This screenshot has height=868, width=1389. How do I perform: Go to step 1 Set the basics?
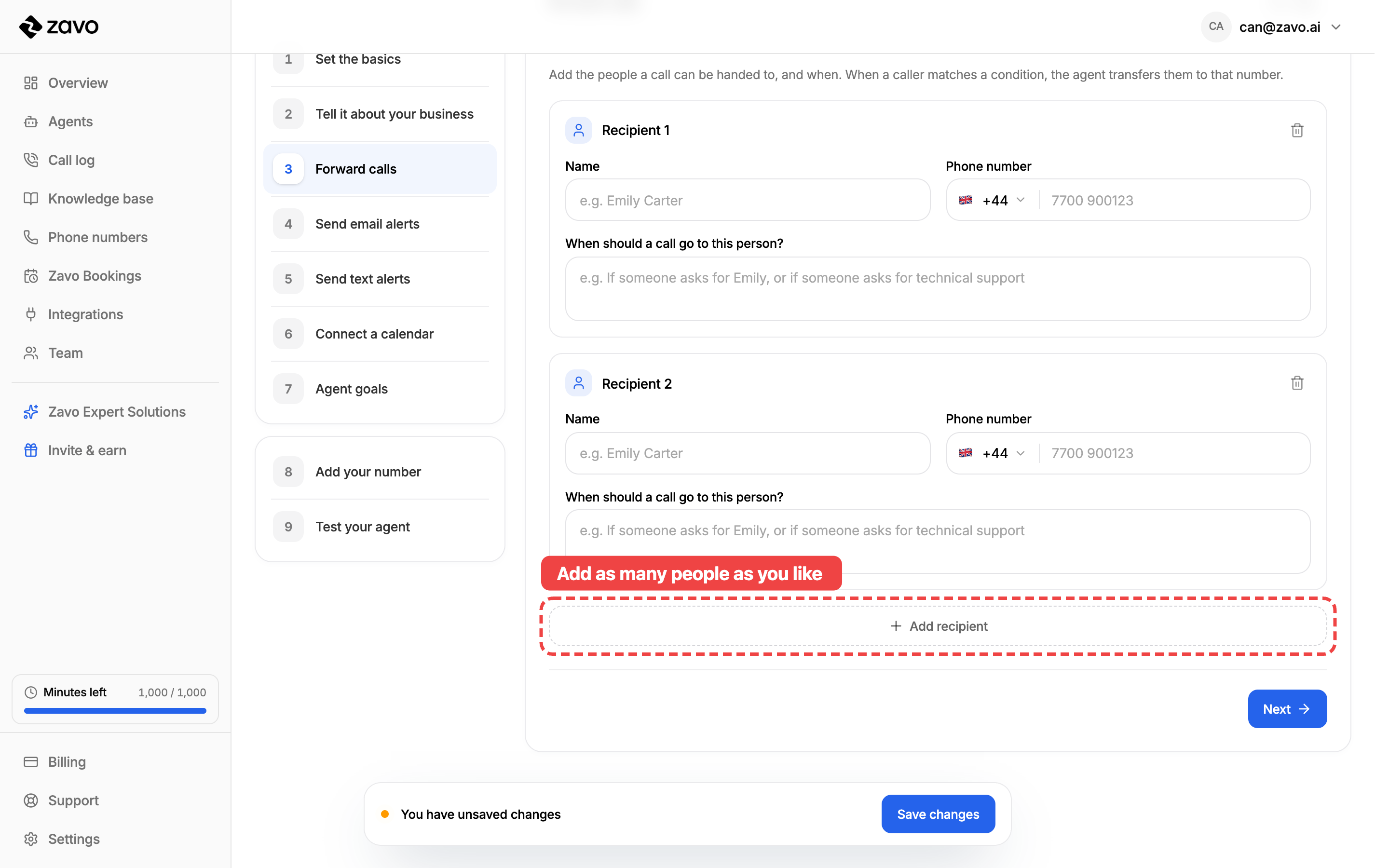[380, 59]
